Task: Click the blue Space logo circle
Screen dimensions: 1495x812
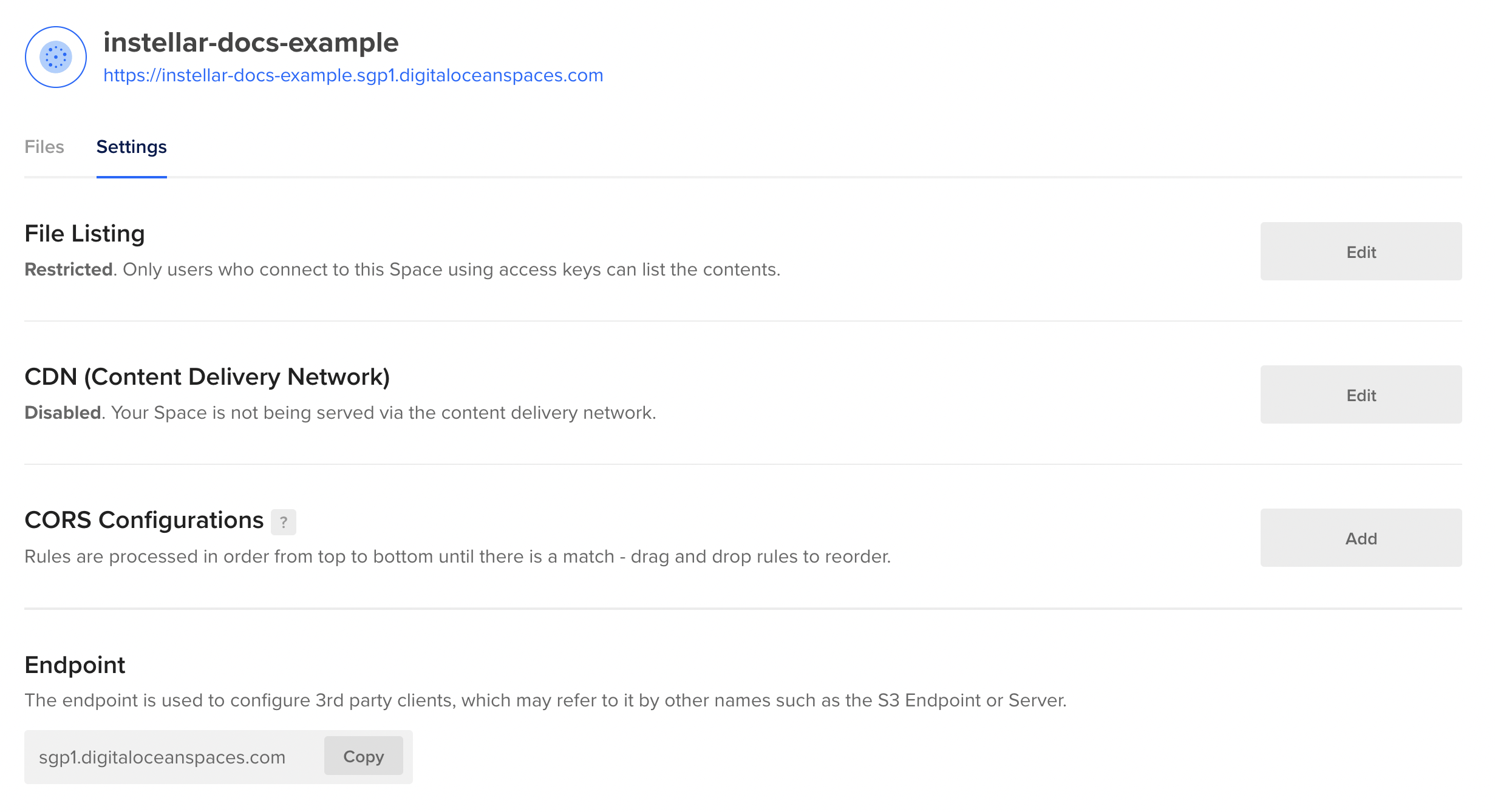Action: click(55, 56)
